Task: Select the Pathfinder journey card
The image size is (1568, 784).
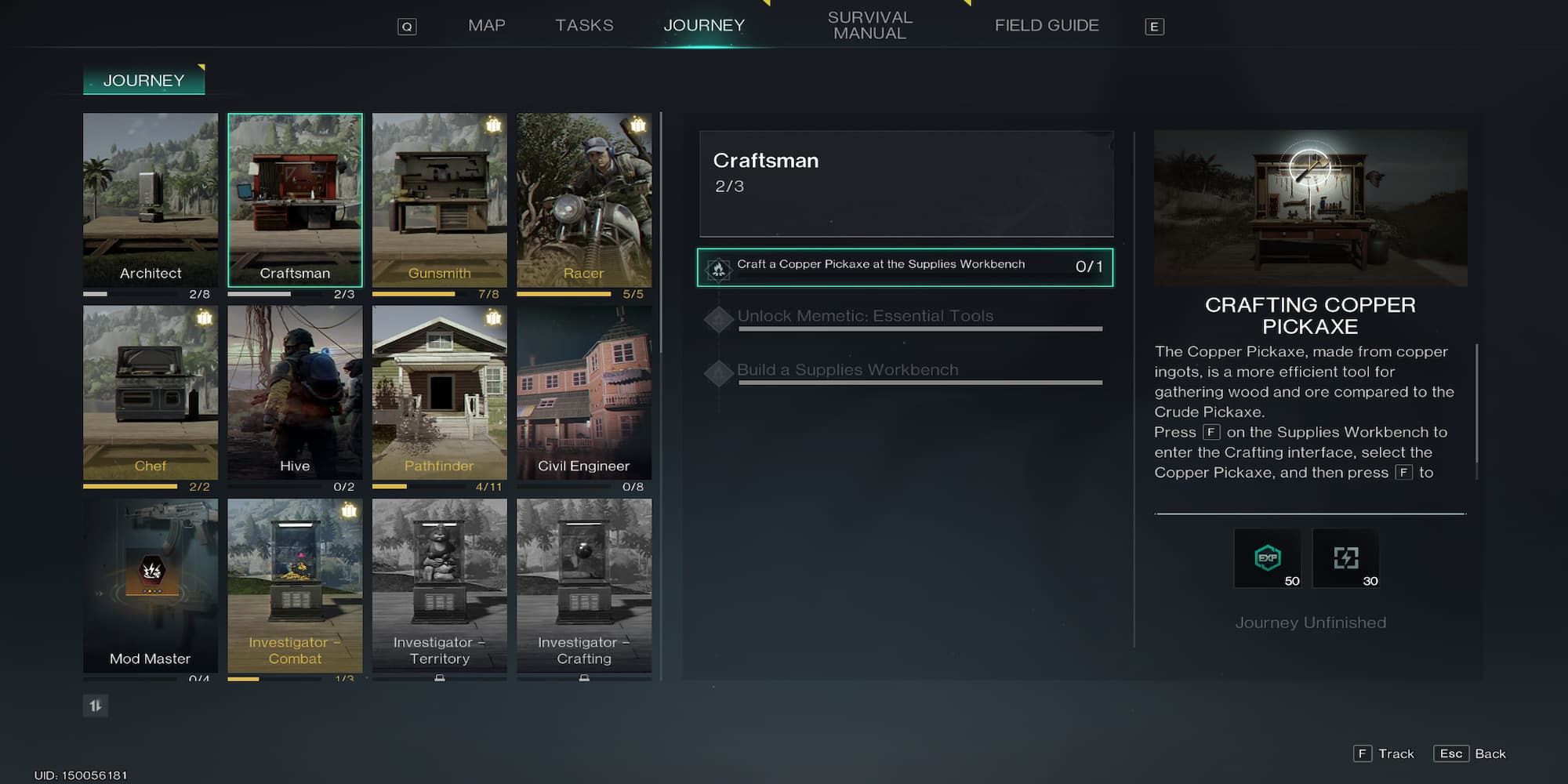Action: (439, 393)
